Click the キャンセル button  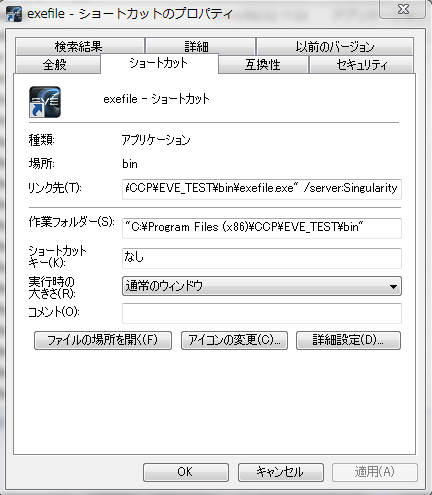[x=281, y=472]
